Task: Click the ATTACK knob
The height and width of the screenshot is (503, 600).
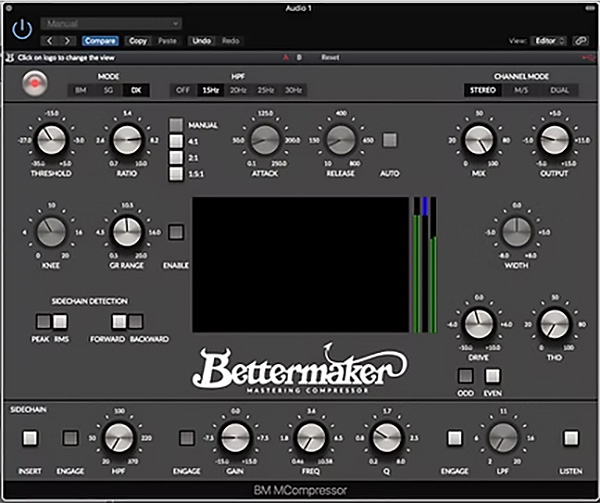Action: 265,140
